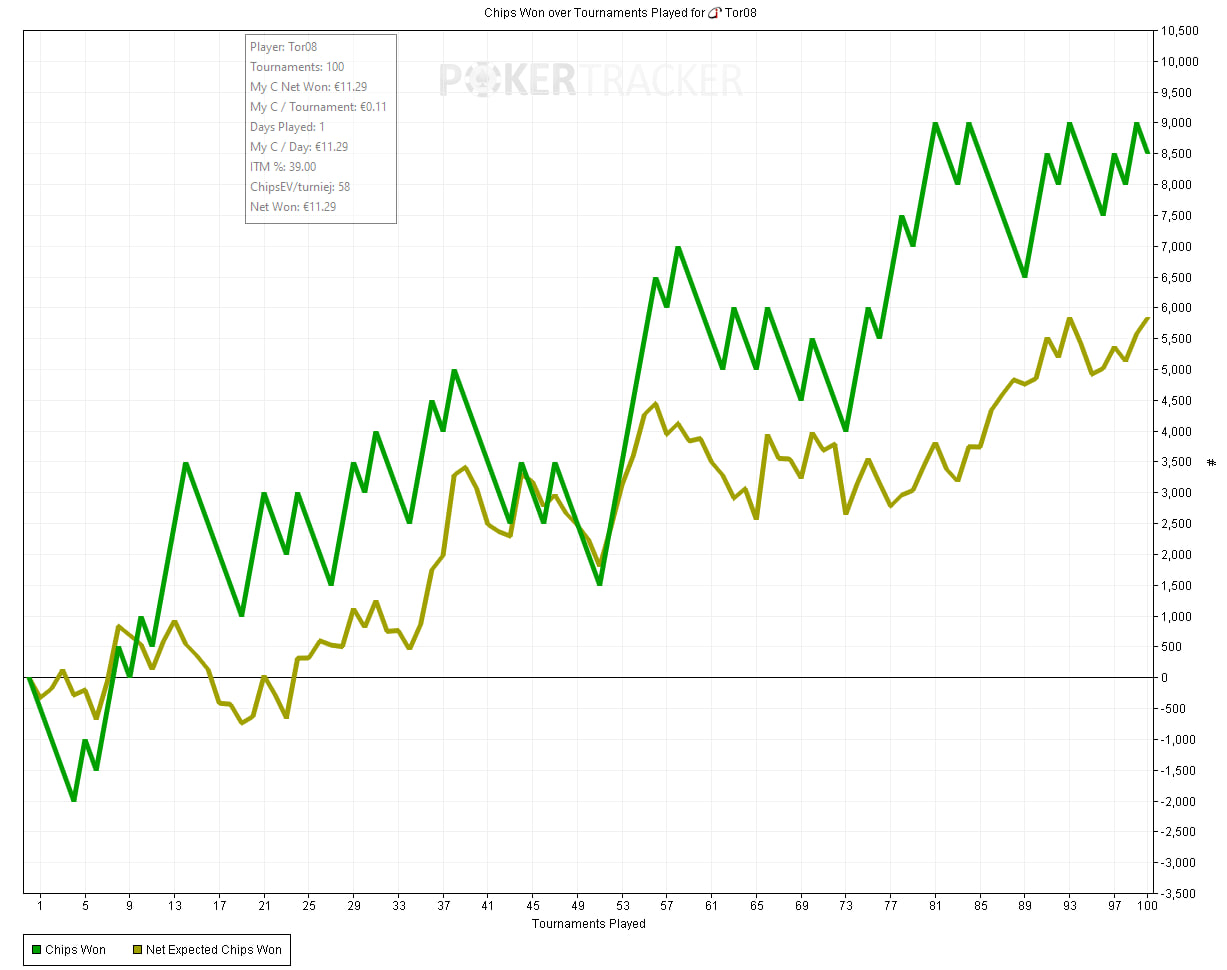Viewport: 1227px width, 970px height.
Task: Click the olive Net Expected Chips Won swatch
Action: (x=137, y=950)
